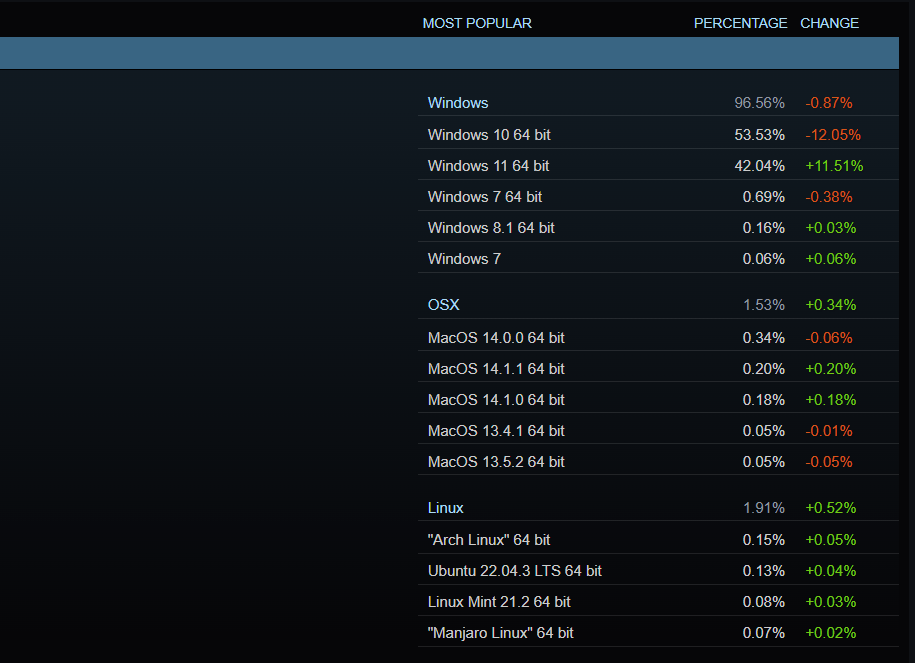Collapse the OSX category row
The height and width of the screenshot is (663, 915).
[x=444, y=305]
